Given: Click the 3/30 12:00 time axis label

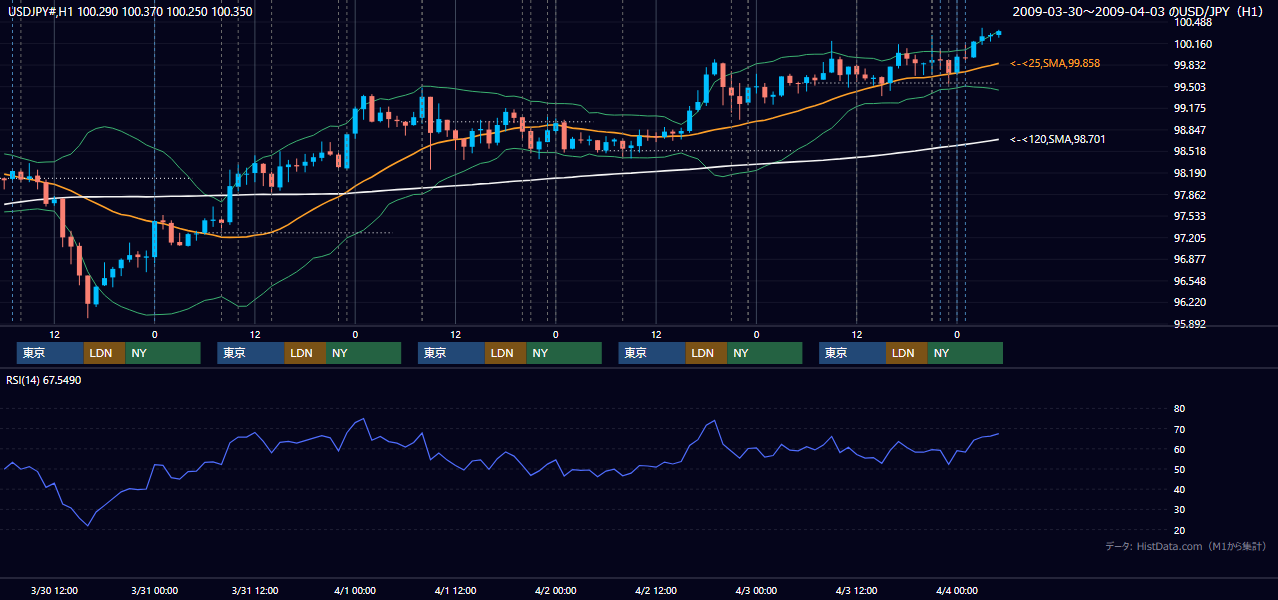Looking at the screenshot, I should click(x=54, y=590).
